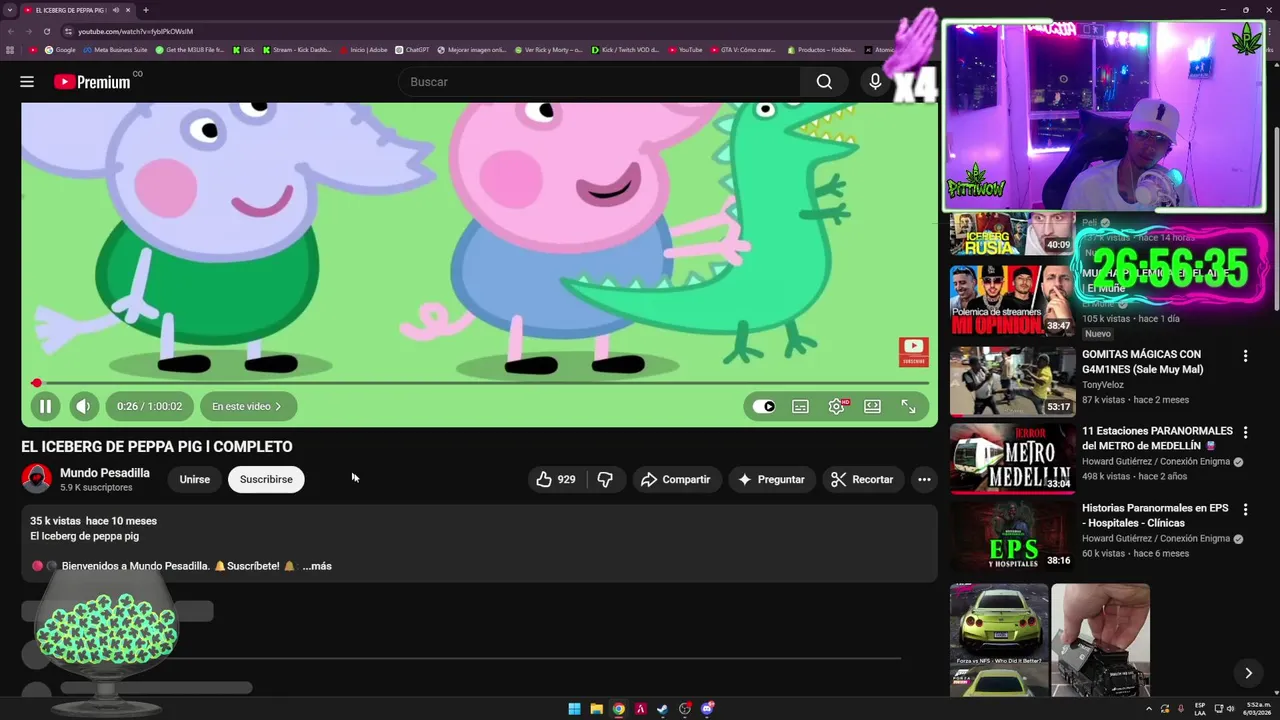Enter fullscreen mode
Screen dimensions: 1280x720
click(x=908, y=406)
